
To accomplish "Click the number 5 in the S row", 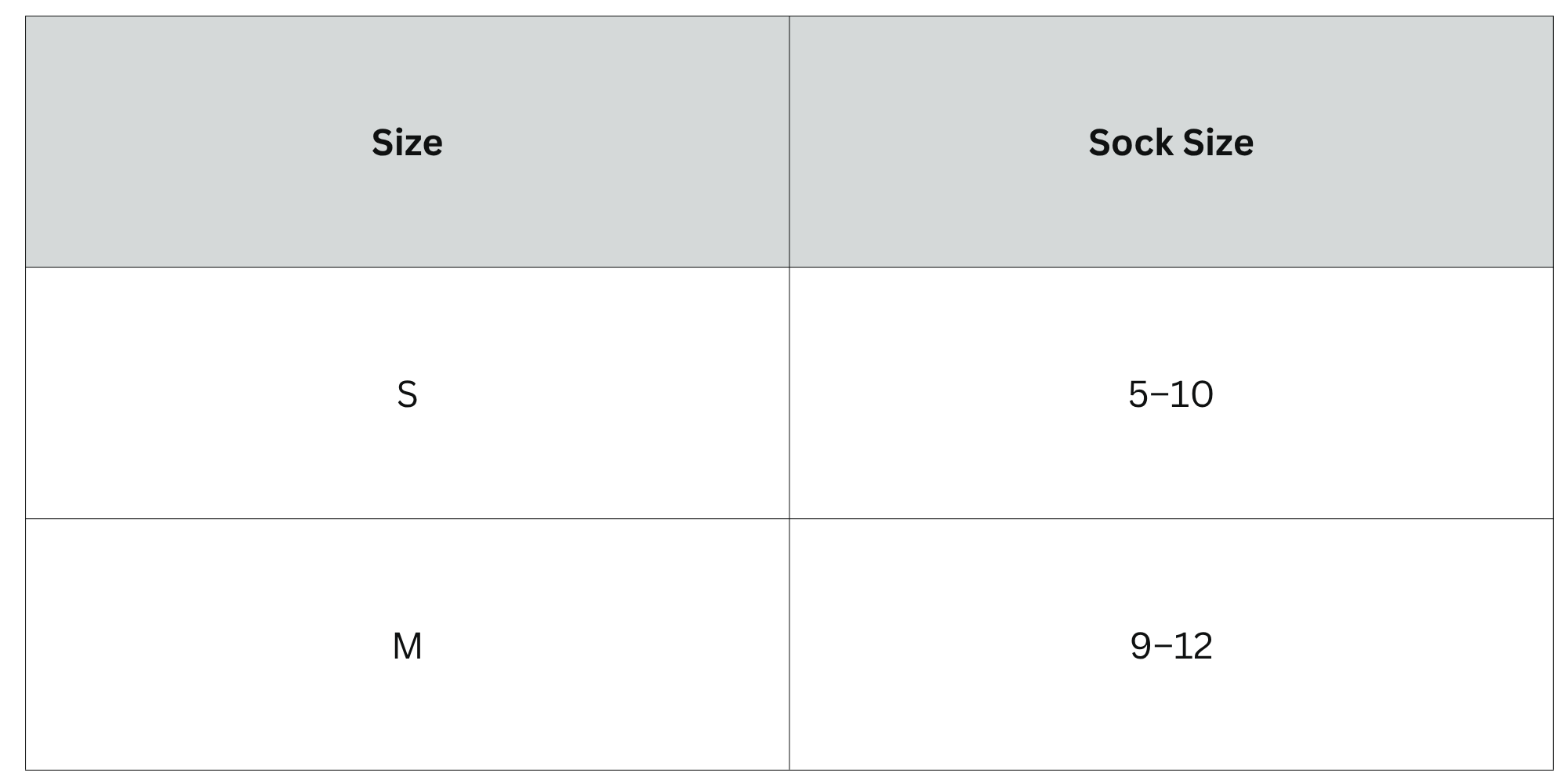I will pos(1138,394).
